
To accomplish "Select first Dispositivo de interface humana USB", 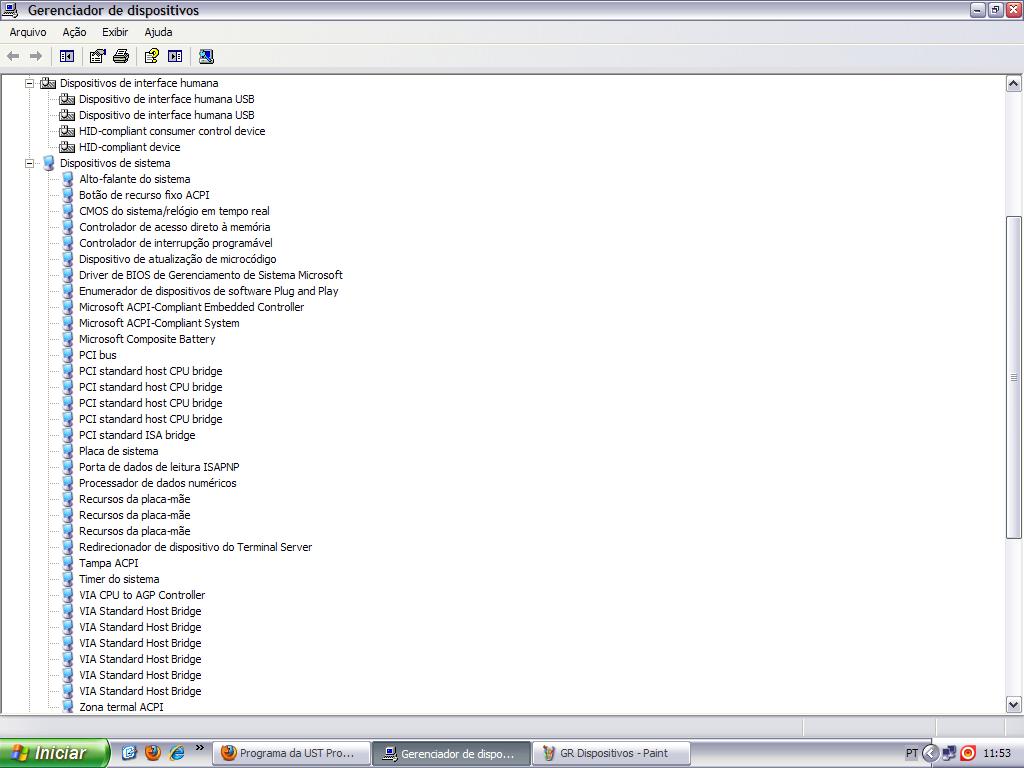I will [x=167, y=99].
